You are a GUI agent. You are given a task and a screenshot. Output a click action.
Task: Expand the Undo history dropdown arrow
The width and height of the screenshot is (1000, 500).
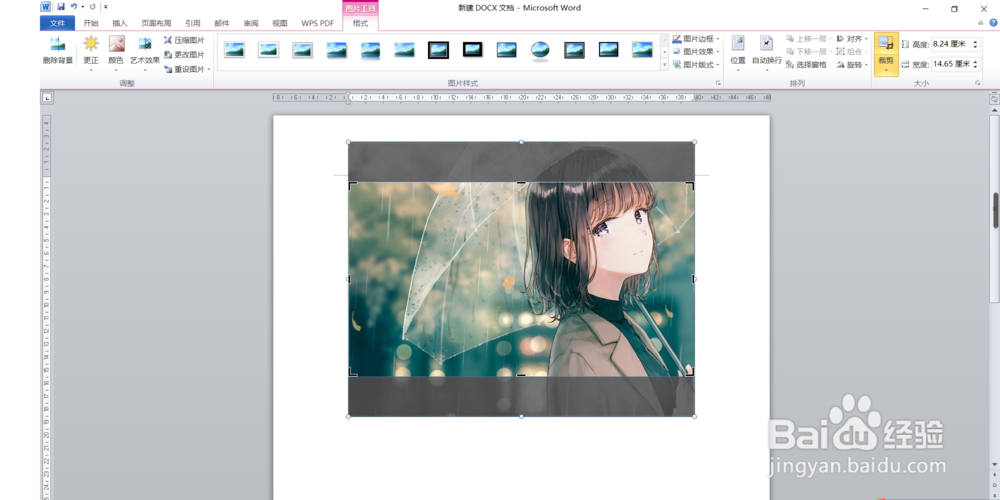[x=83, y=7]
